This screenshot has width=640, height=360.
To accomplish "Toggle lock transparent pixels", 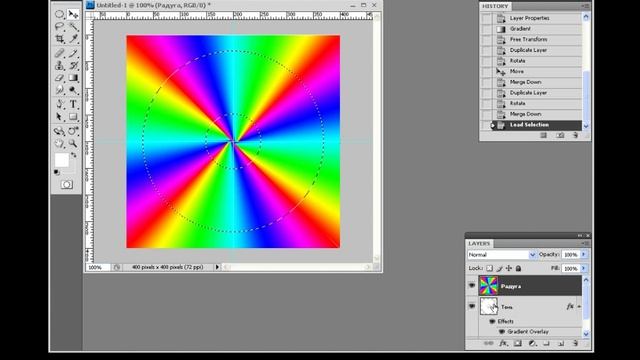I will pyautogui.click(x=489, y=268).
